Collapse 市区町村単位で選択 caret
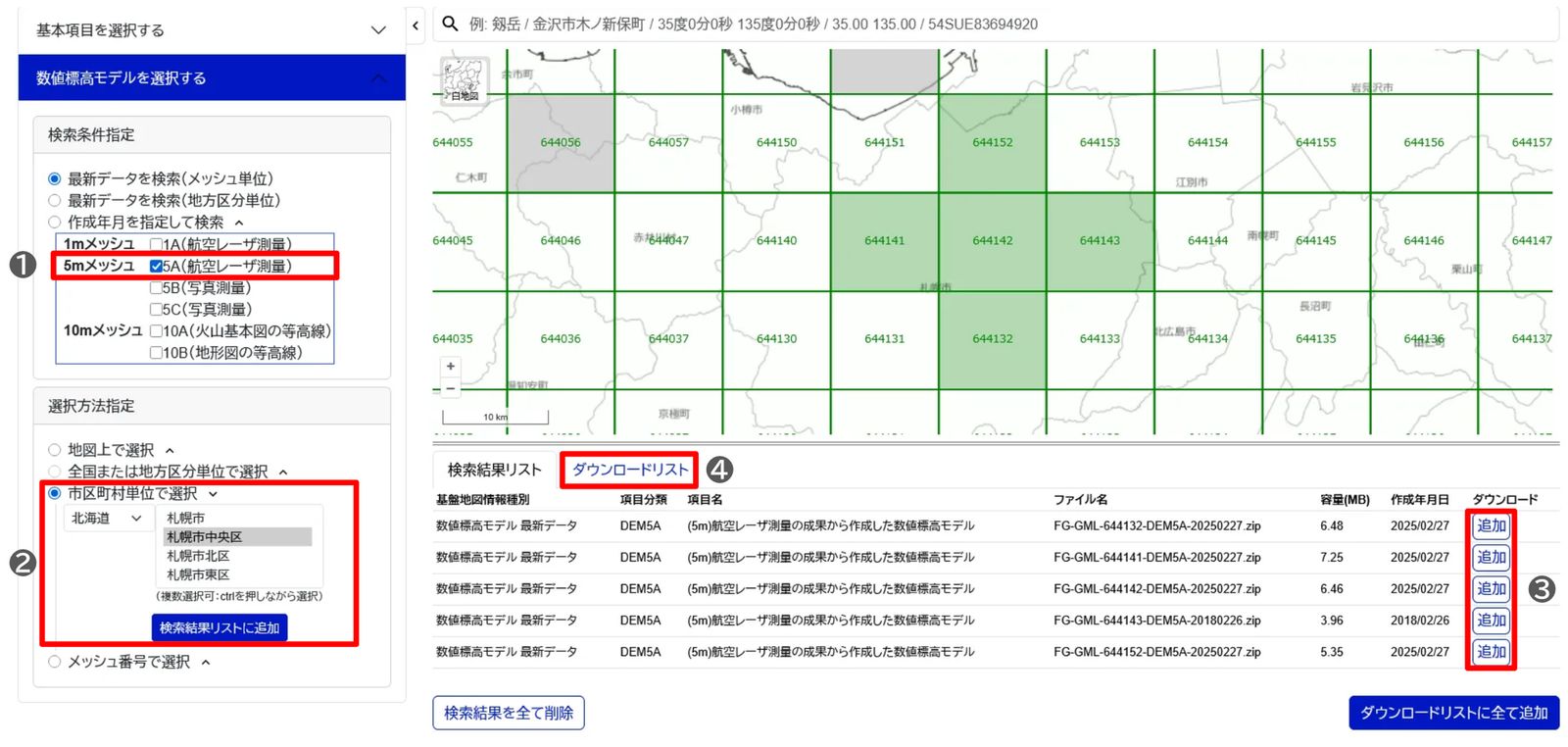 coord(213,494)
